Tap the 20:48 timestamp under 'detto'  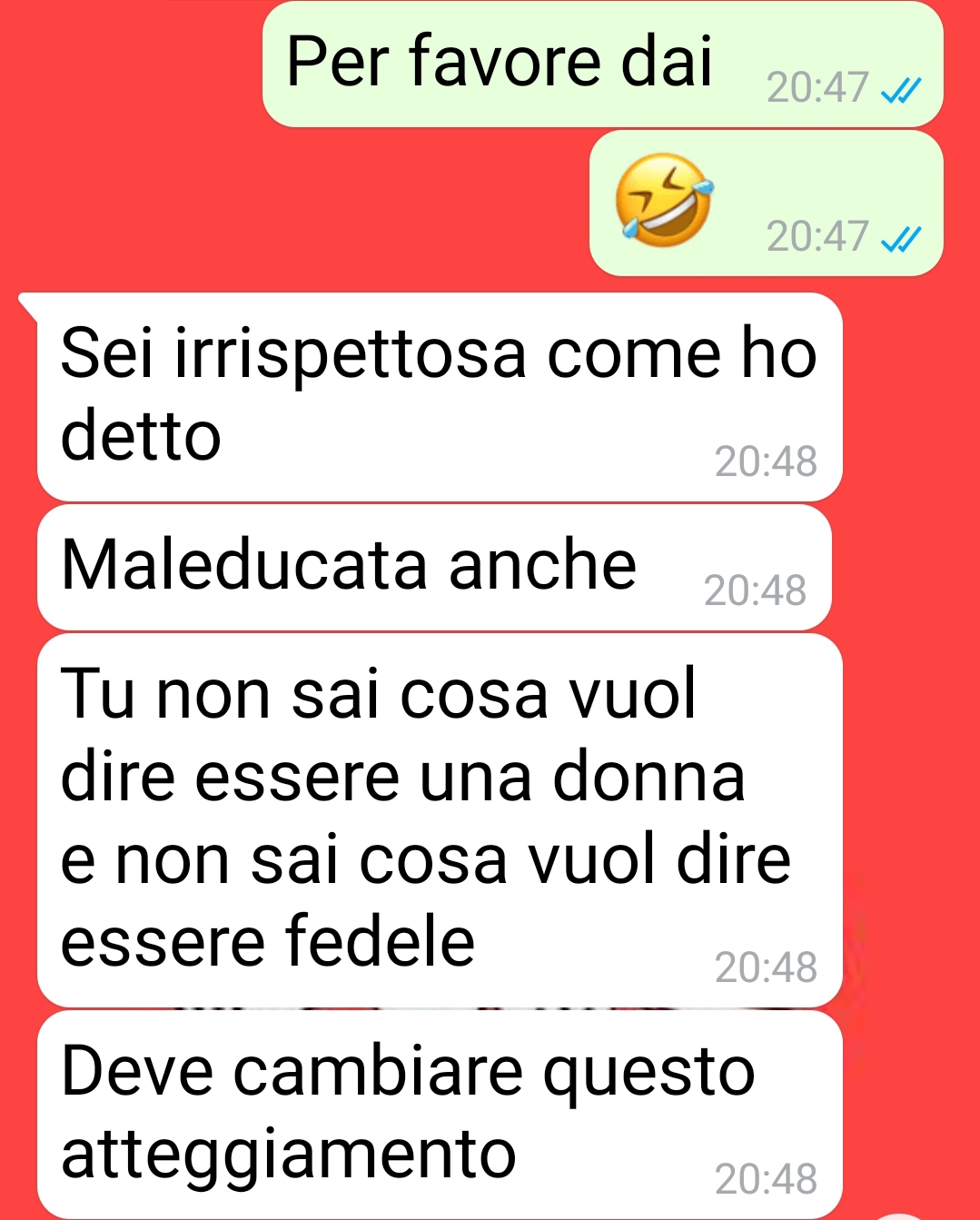[x=766, y=462]
